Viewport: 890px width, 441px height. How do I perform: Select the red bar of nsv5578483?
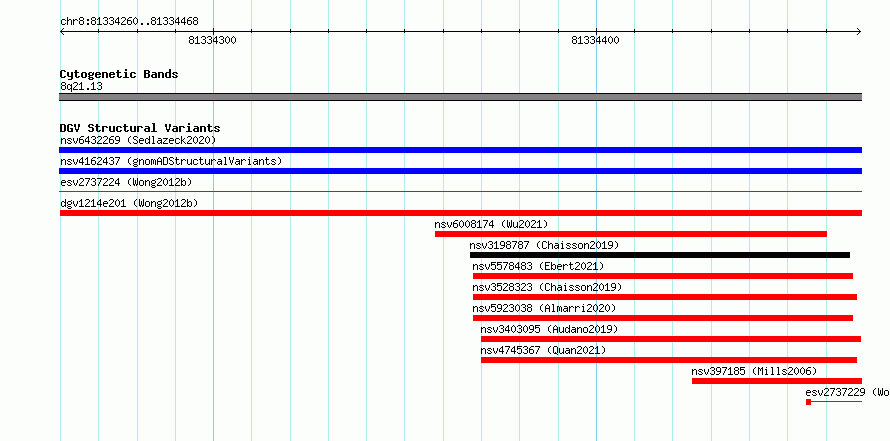[662, 276]
